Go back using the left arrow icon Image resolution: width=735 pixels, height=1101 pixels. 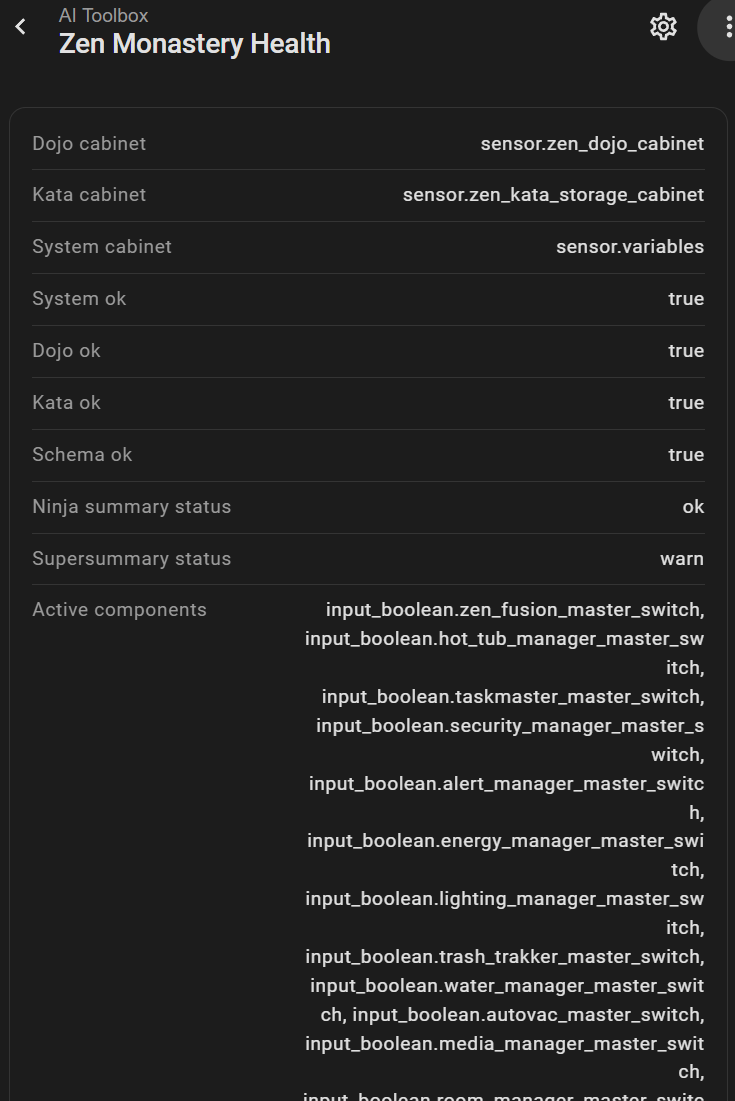21,28
